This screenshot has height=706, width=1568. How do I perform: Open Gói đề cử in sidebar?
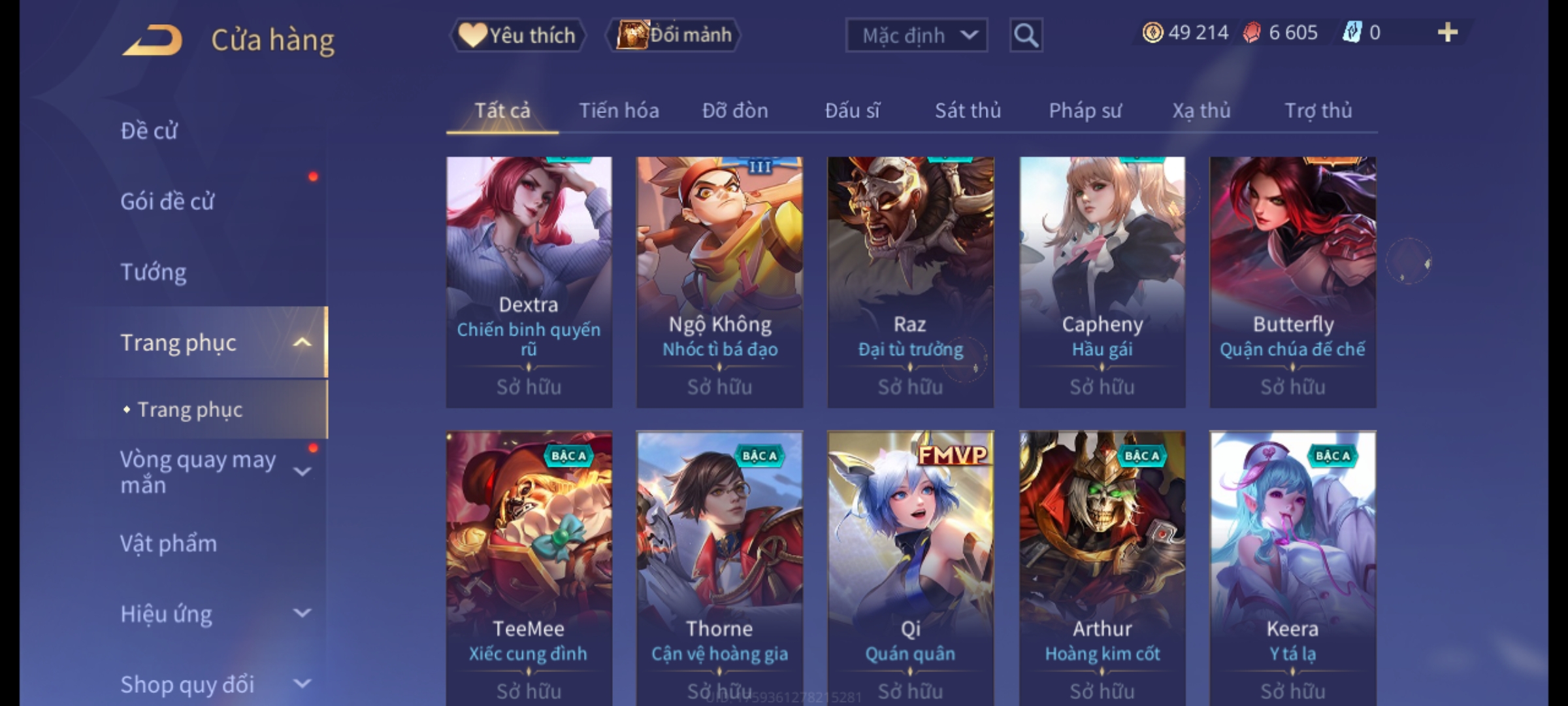pyautogui.click(x=167, y=201)
